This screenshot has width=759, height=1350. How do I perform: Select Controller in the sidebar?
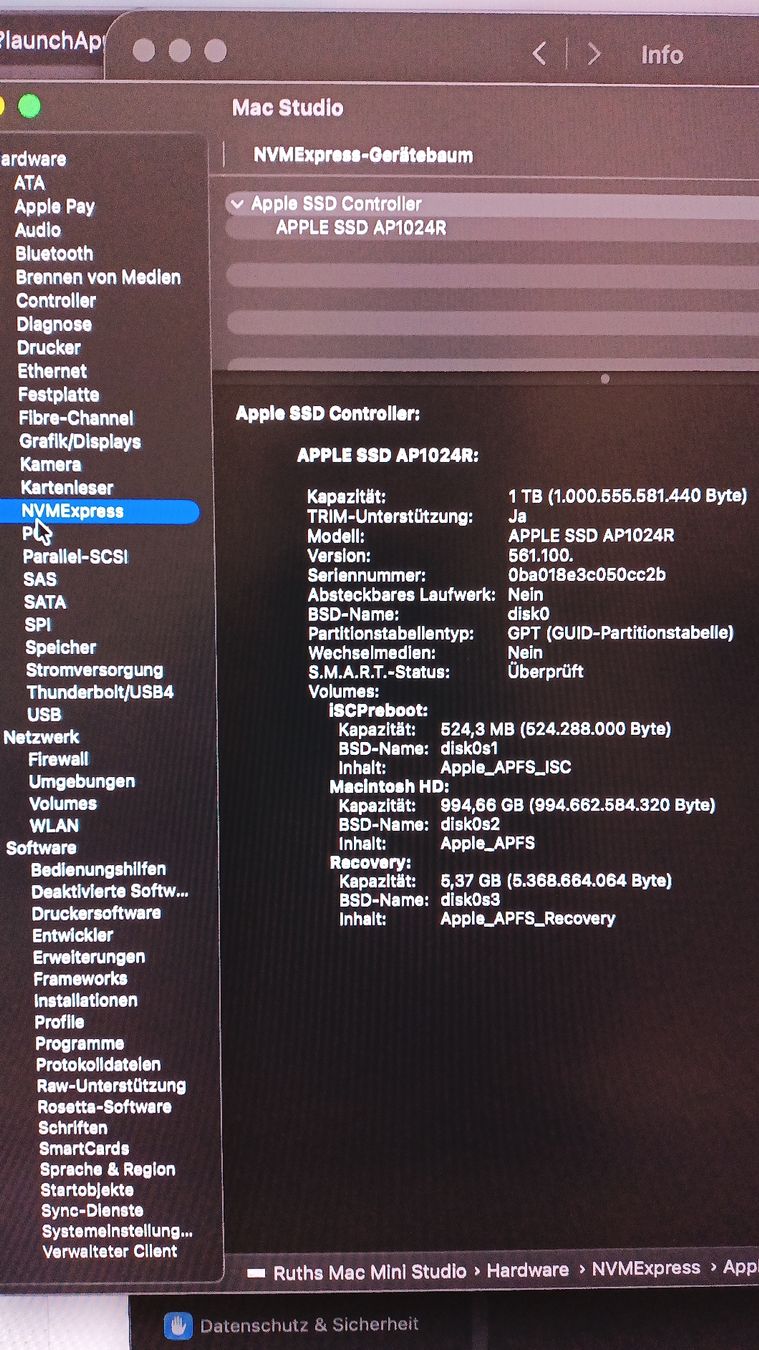(x=56, y=301)
